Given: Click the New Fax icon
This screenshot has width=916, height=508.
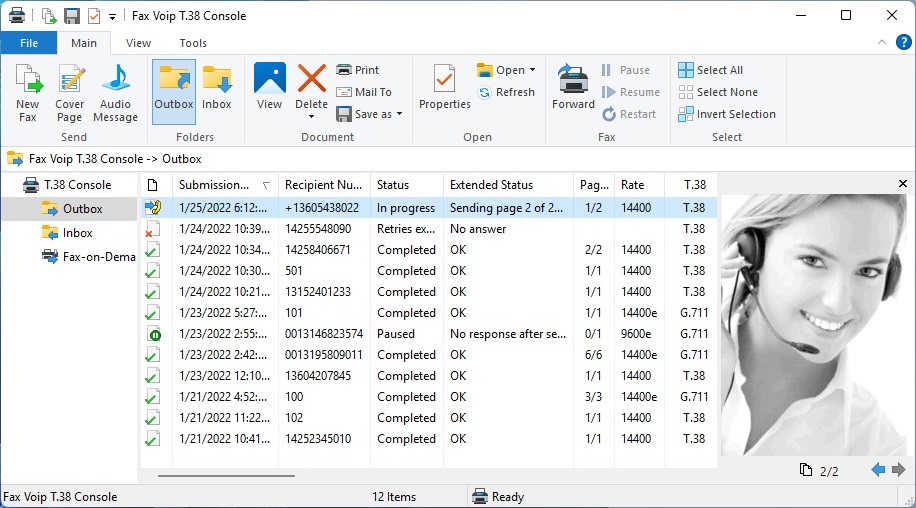Looking at the screenshot, I should click(x=28, y=92).
